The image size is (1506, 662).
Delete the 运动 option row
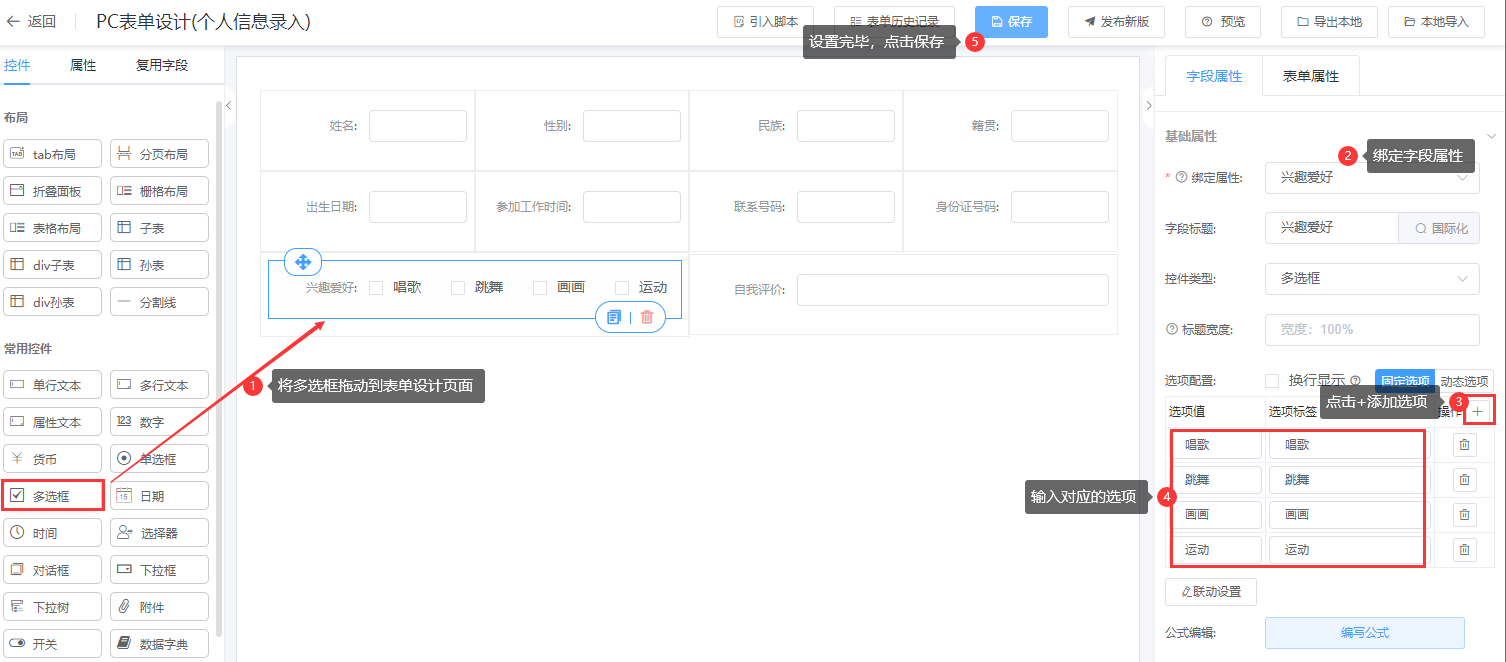pos(1464,550)
